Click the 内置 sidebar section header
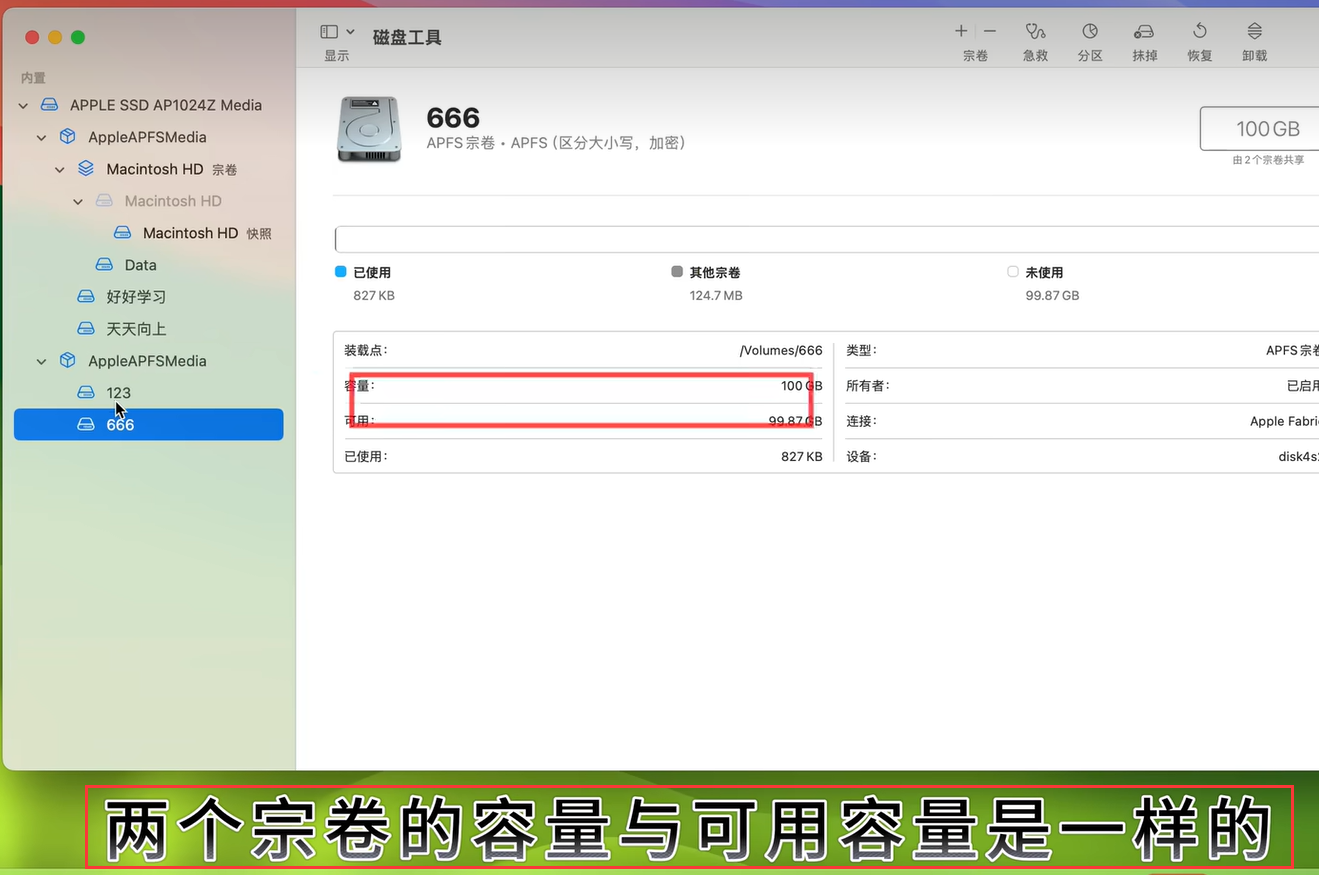The height and width of the screenshot is (875, 1319). click(x=33, y=77)
